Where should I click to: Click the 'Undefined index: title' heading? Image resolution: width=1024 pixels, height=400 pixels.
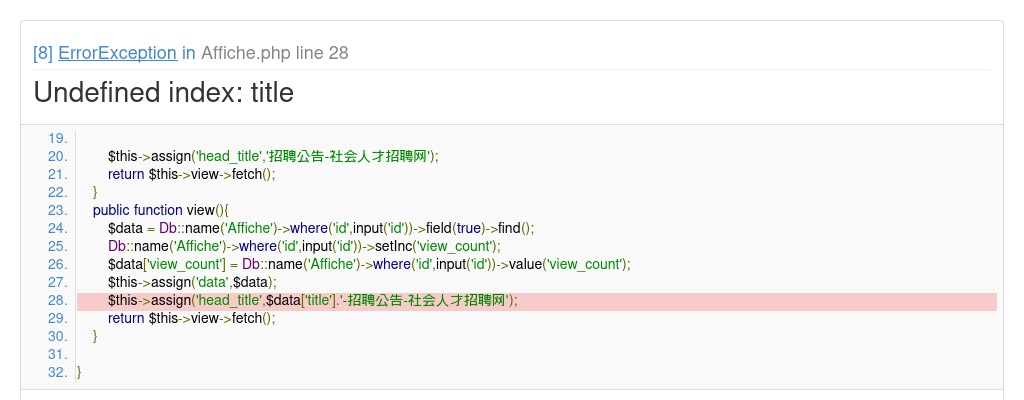[164, 93]
